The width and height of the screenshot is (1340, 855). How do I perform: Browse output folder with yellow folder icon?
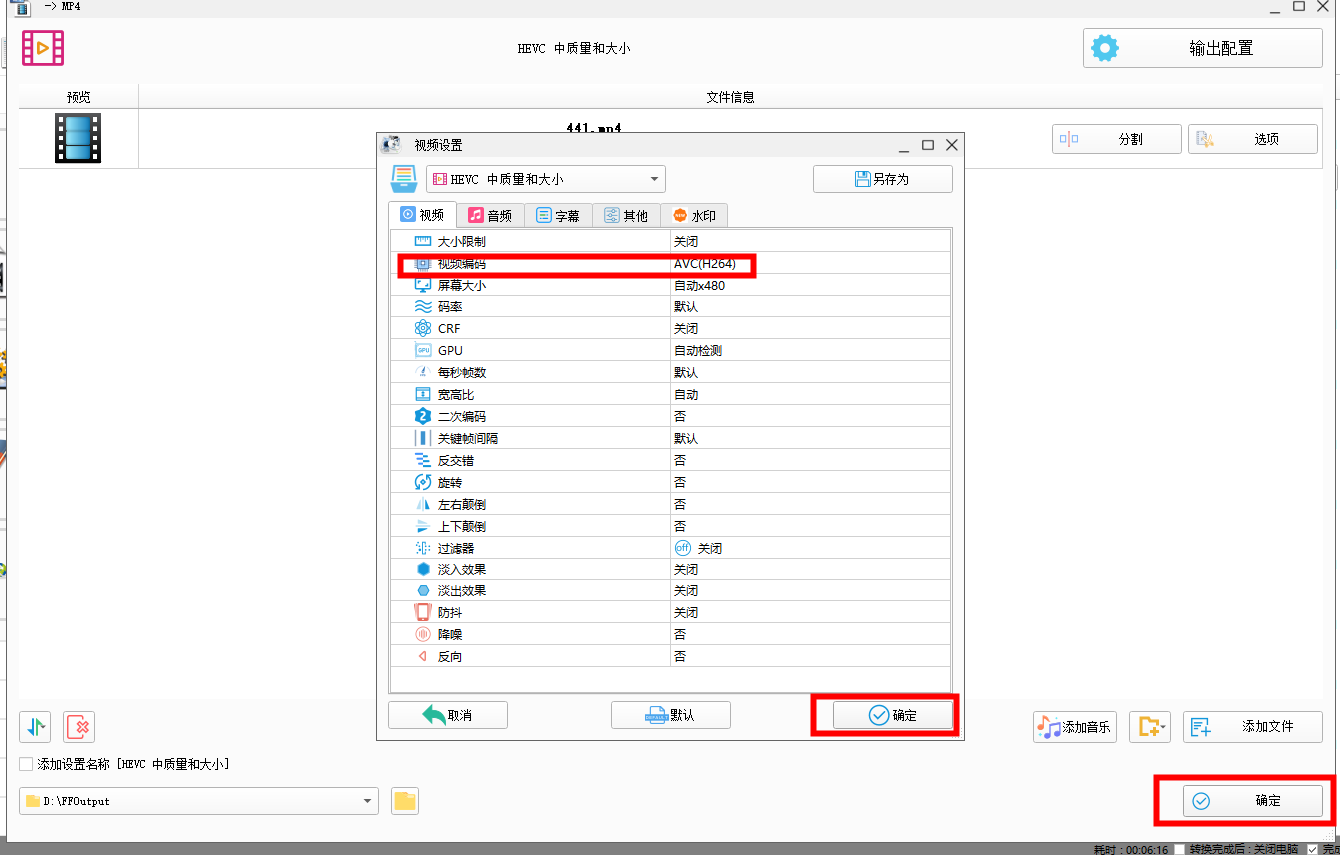click(405, 801)
